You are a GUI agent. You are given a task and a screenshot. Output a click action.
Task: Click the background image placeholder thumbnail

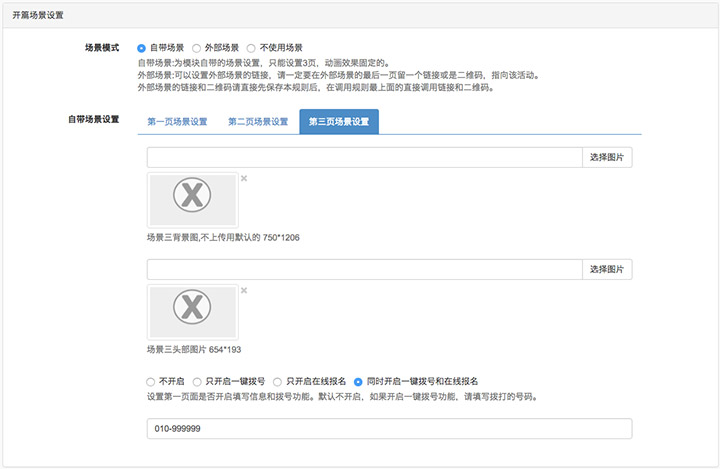(x=192, y=200)
